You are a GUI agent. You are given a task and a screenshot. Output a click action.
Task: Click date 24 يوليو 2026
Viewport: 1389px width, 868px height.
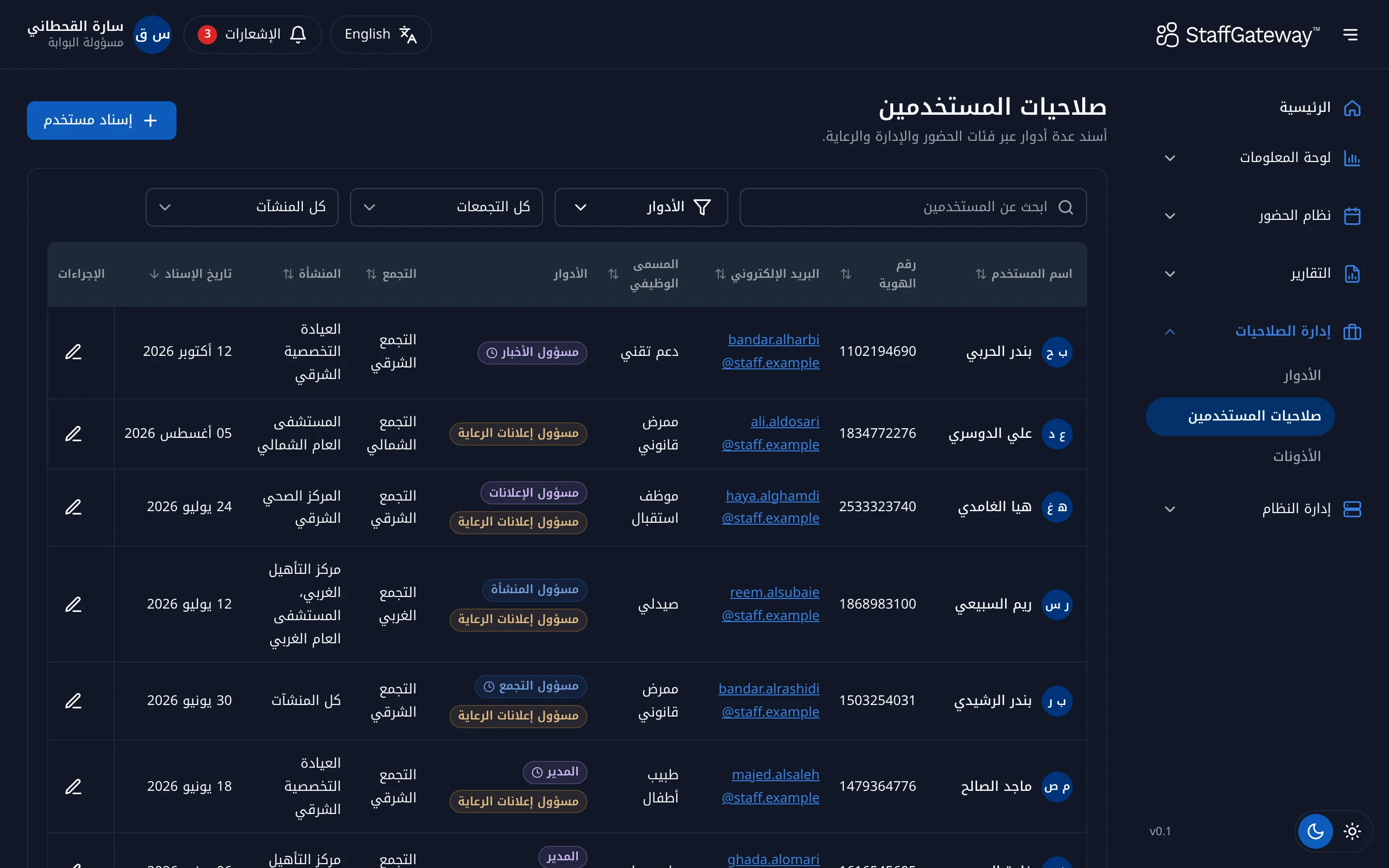(x=190, y=507)
